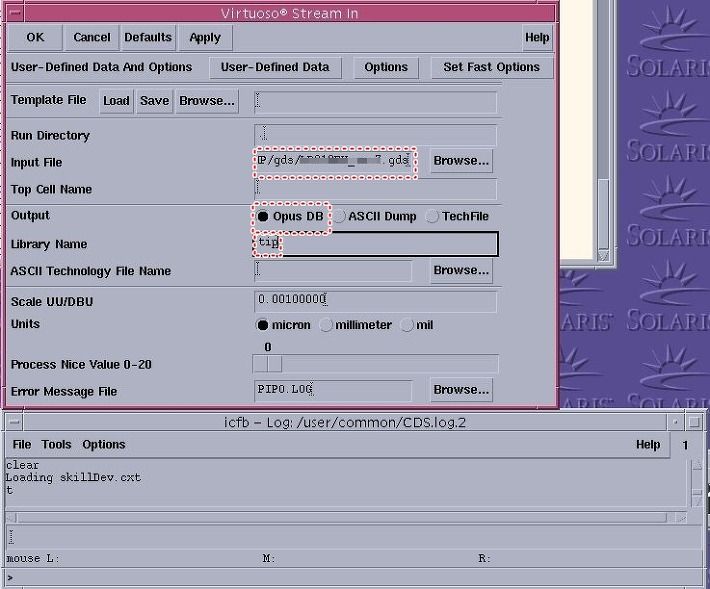Click the Error Message File field

tap(333, 390)
